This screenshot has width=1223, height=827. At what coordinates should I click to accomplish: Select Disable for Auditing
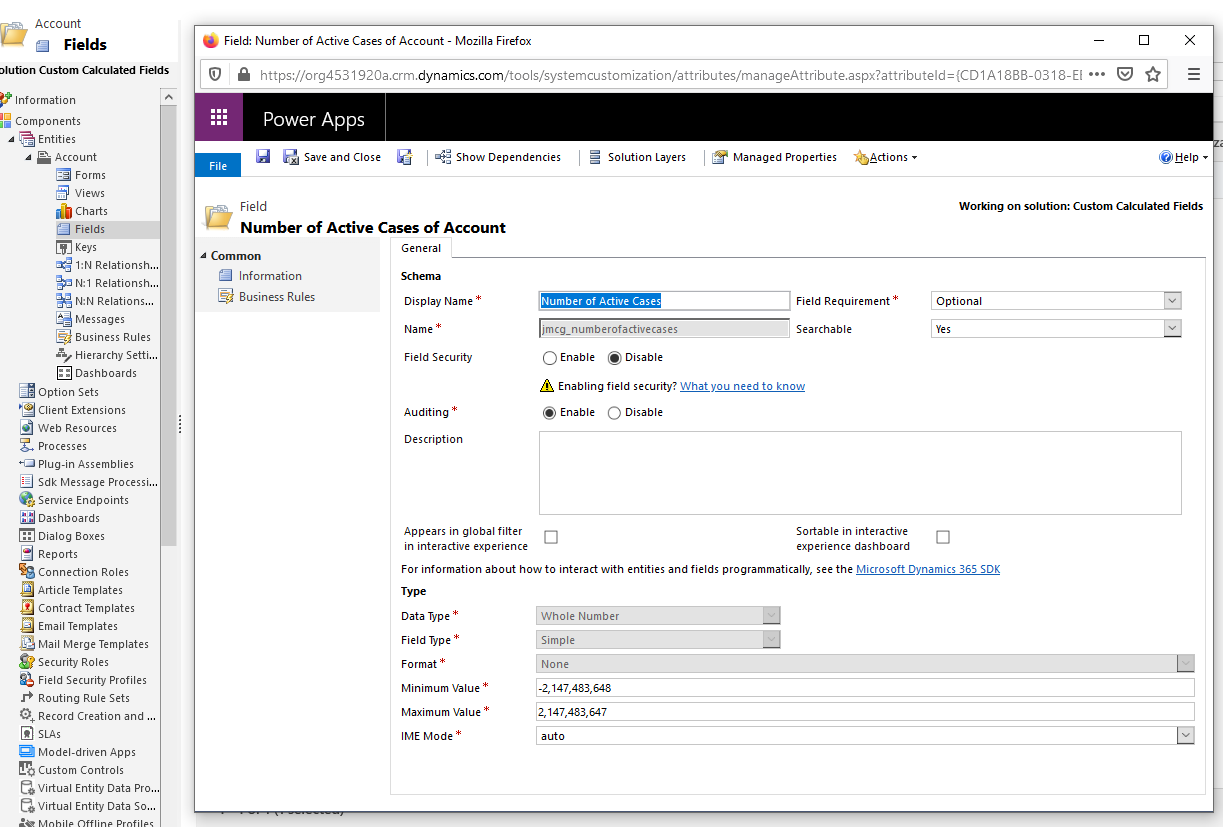click(614, 413)
